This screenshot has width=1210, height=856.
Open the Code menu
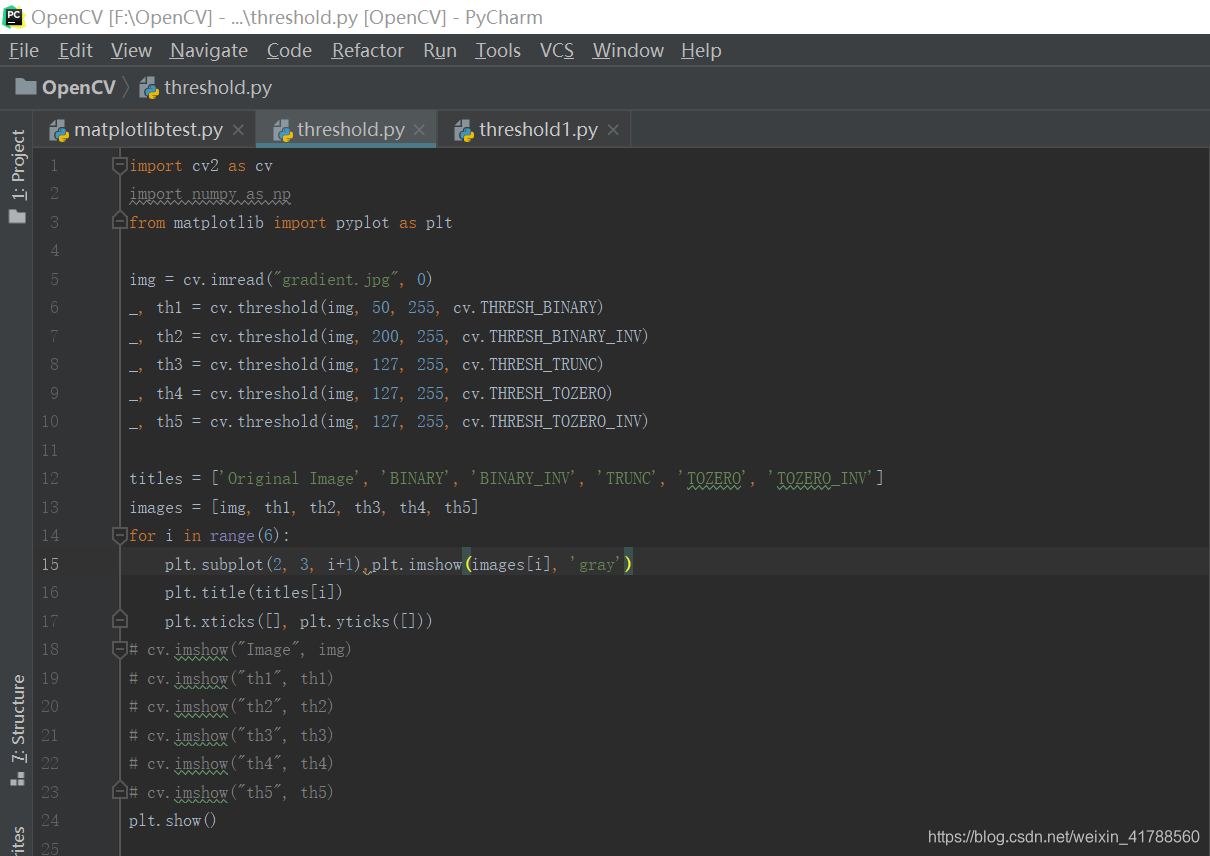(x=289, y=51)
